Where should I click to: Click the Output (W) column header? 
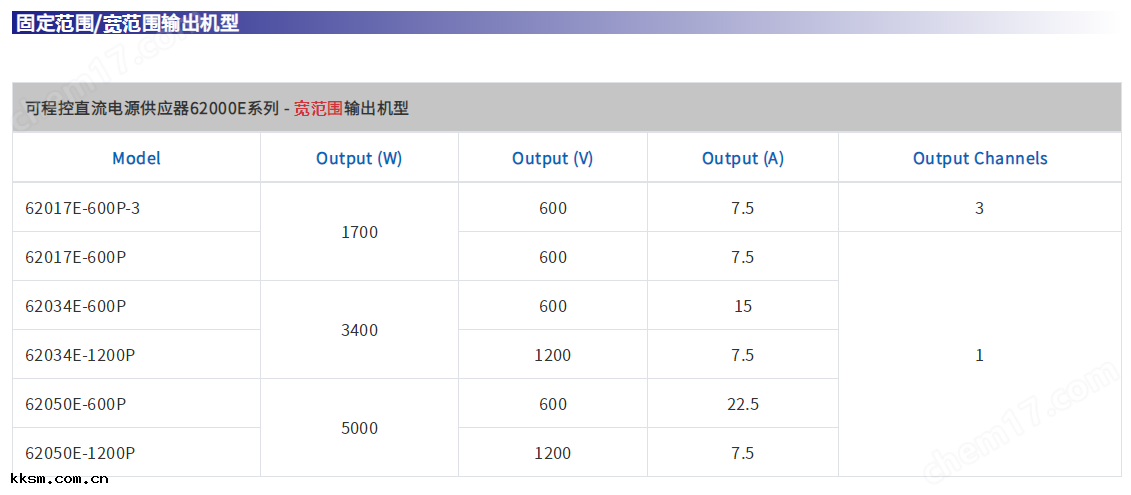coord(359,158)
